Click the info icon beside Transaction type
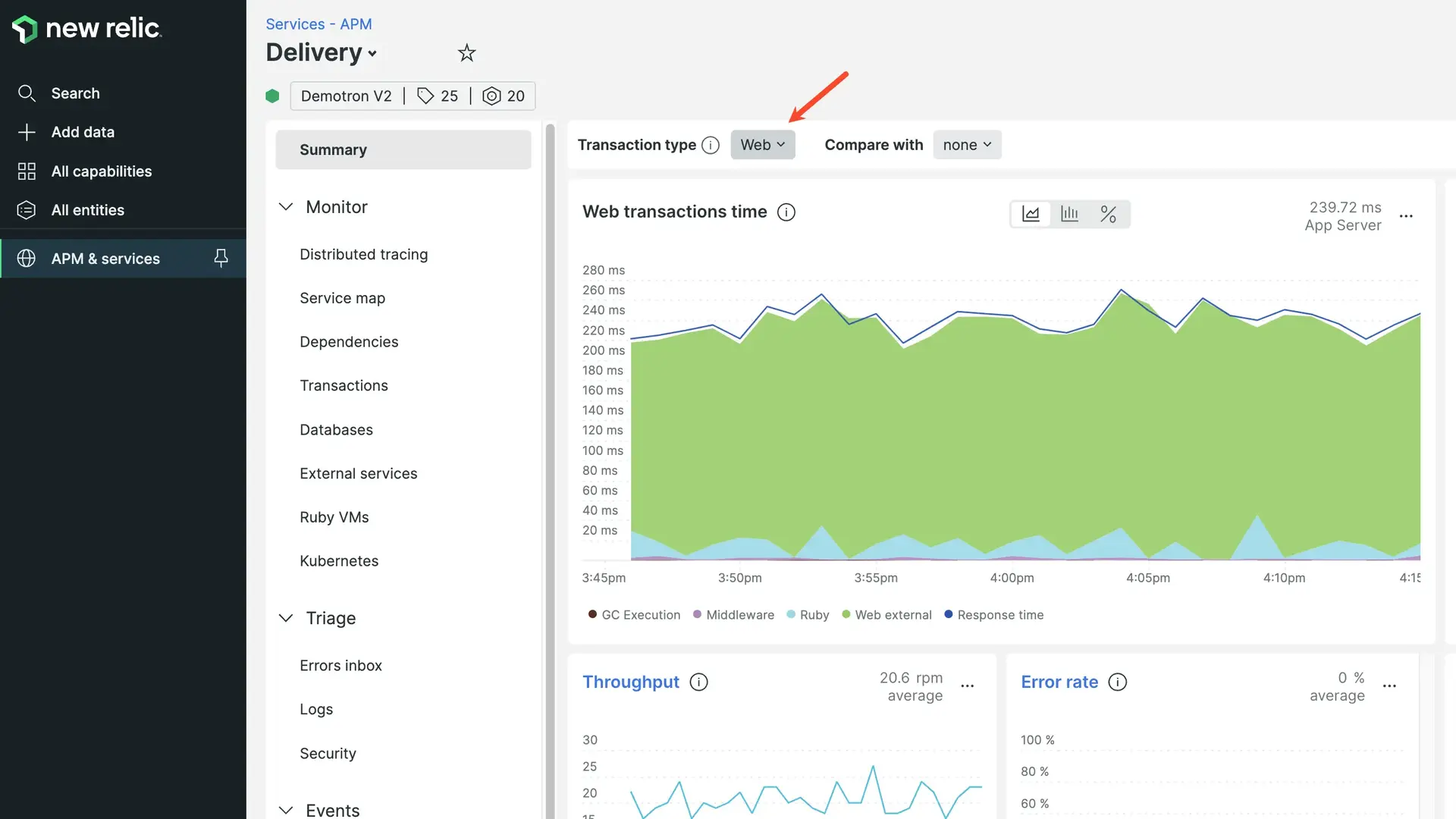Image resolution: width=1456 pixels, height=819 pixels. point(711,145)
